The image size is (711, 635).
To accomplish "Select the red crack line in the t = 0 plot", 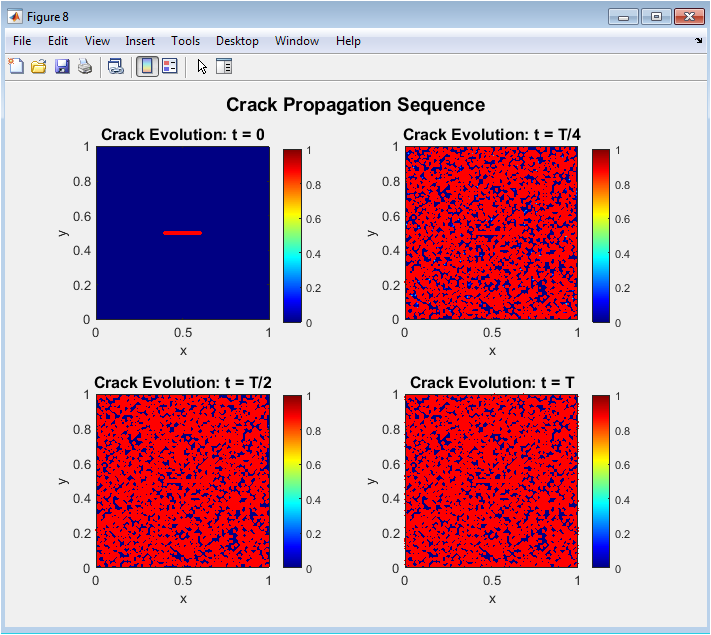I will pyautogui.click(x=182, y=233).
